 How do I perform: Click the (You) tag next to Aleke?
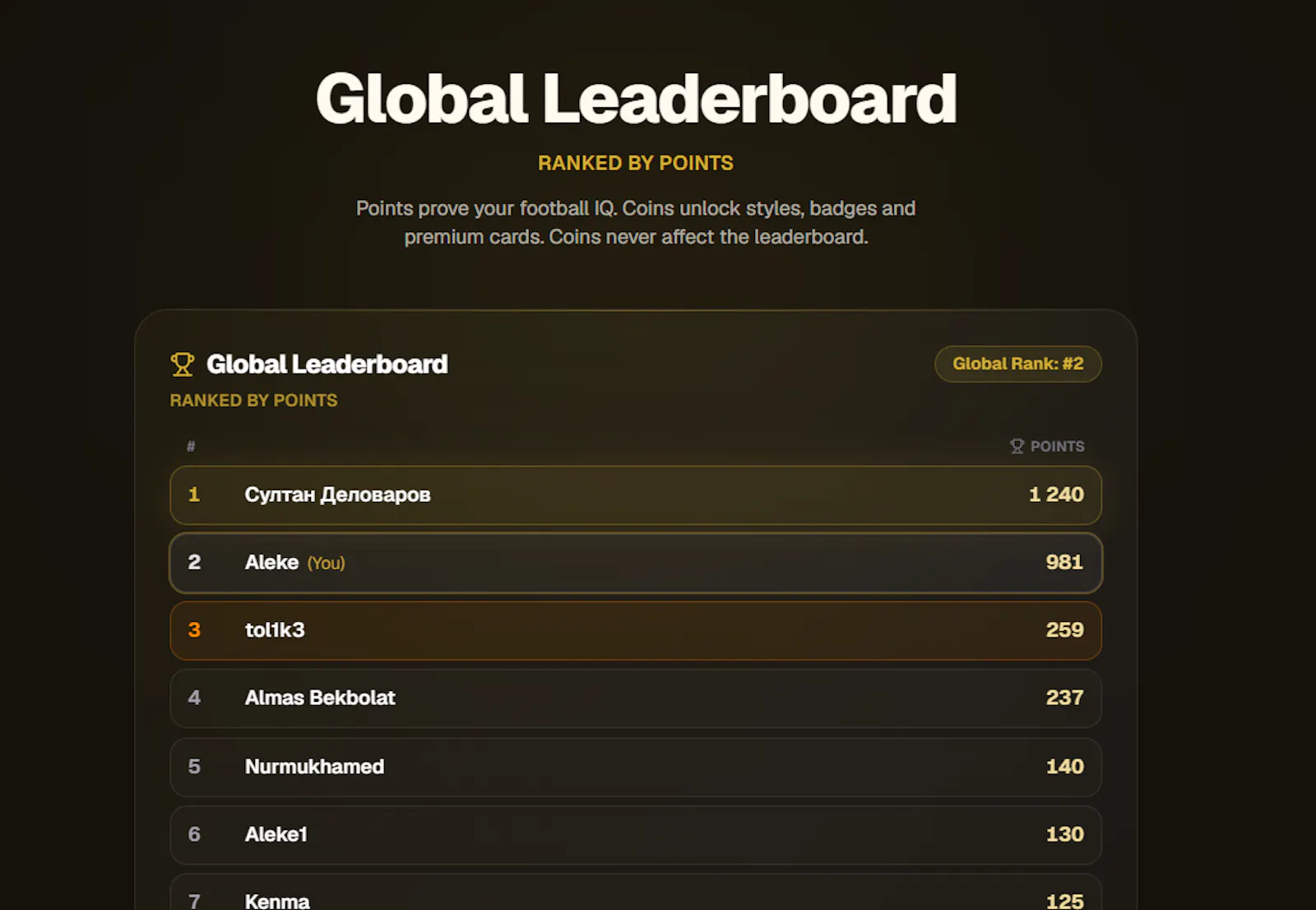(x=327, y=564)
